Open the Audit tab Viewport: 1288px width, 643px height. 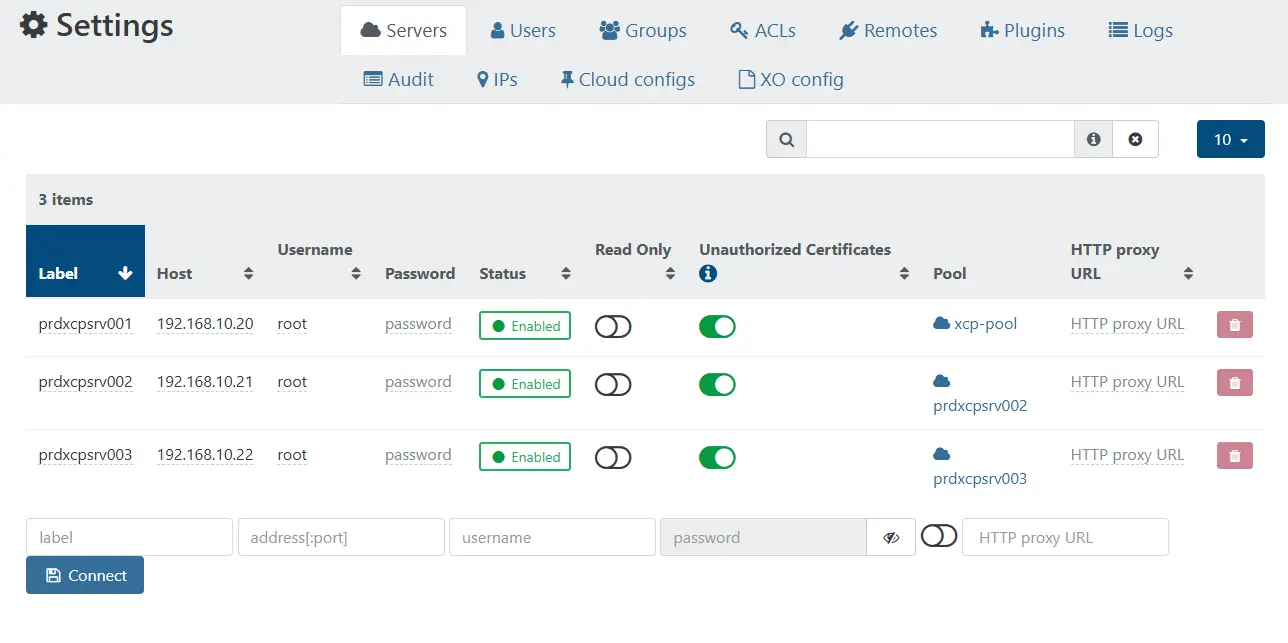398,80
